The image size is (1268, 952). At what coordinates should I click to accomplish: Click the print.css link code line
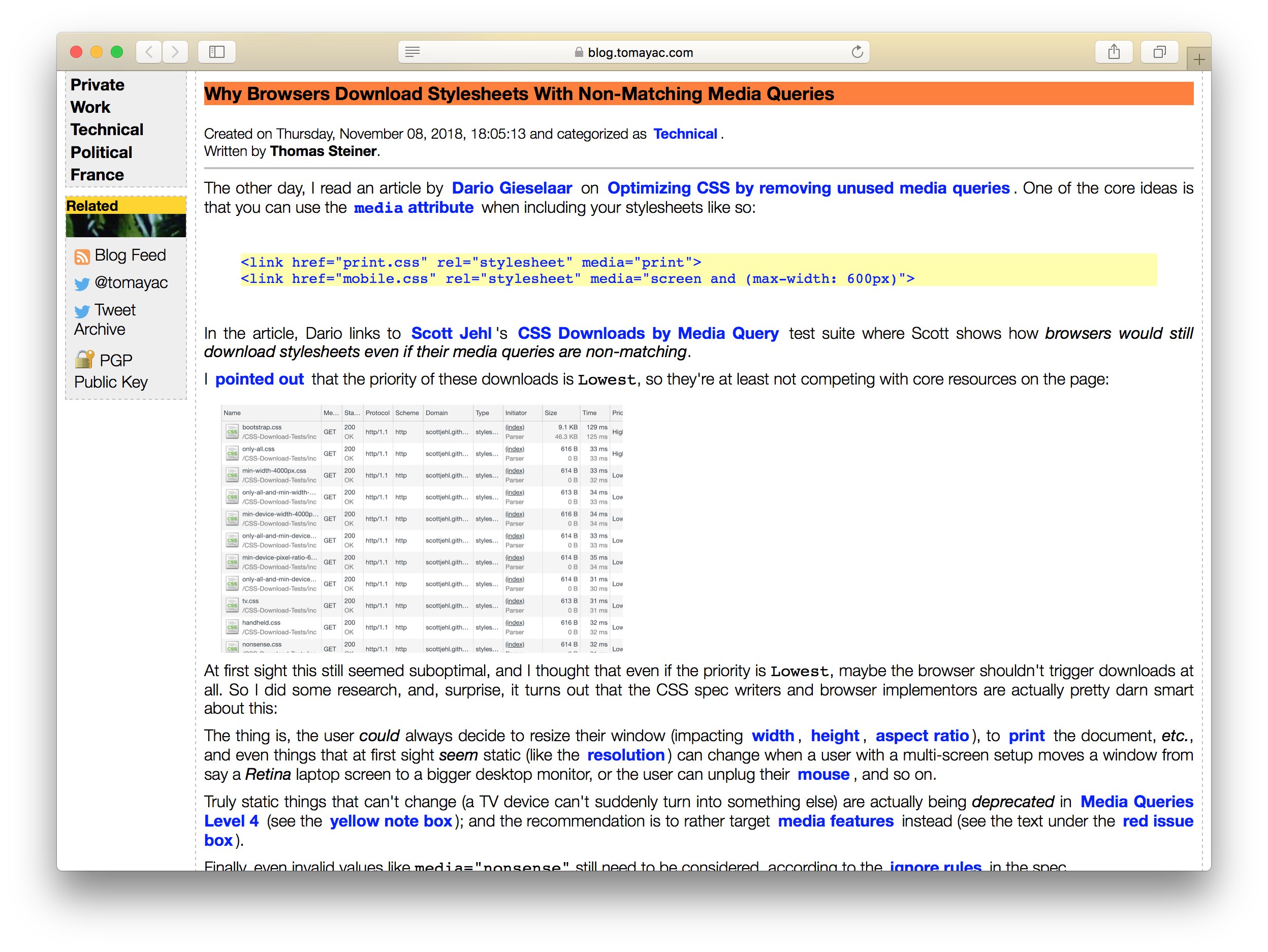pos(470,263)
